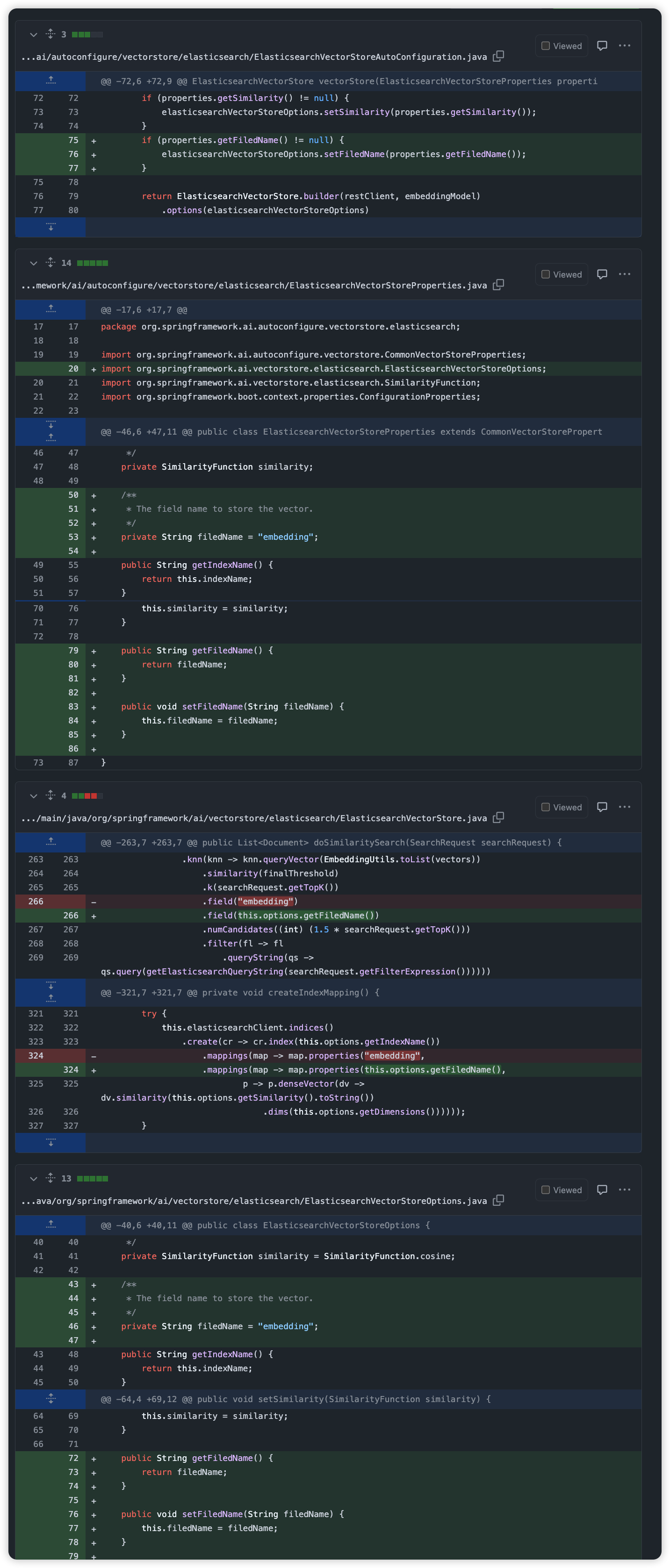Collapse the ElasticsearchVectorStoreProperties.java diff

coord(34,263)
